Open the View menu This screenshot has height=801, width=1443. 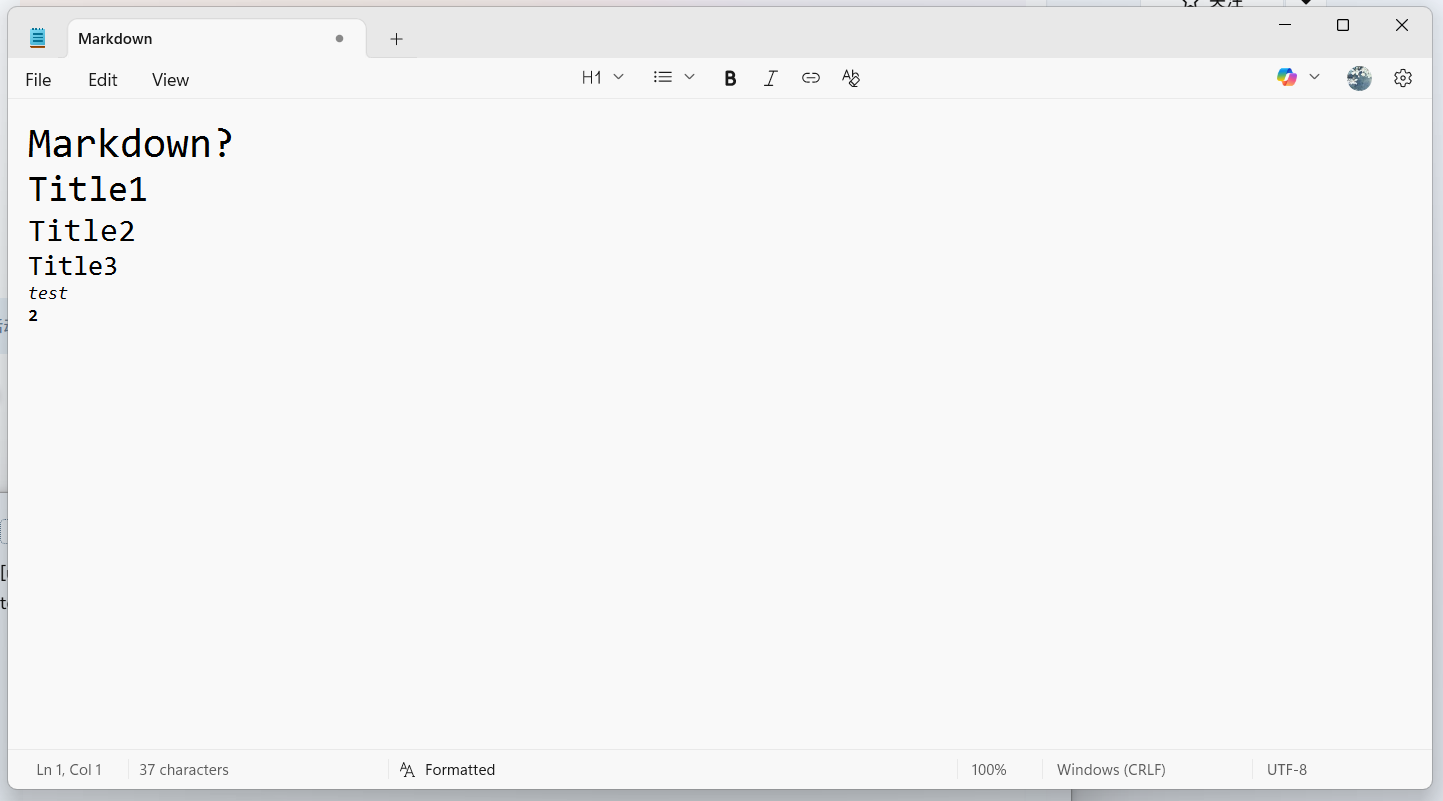pos(170,80)
